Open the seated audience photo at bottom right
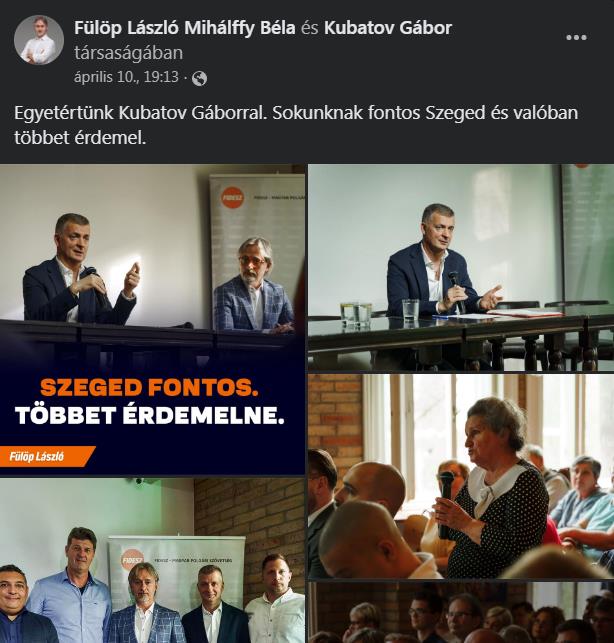This screenshot has width=614, height=643. pyautogui.click(x=461, y=612)
